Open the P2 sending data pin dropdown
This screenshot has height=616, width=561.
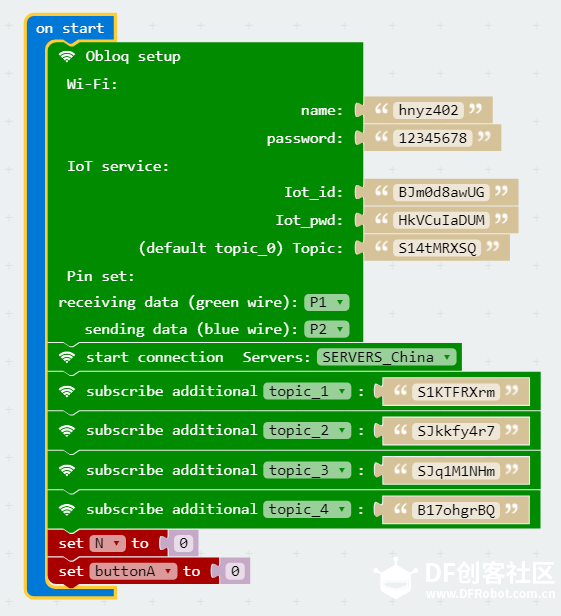coord(327,329)
